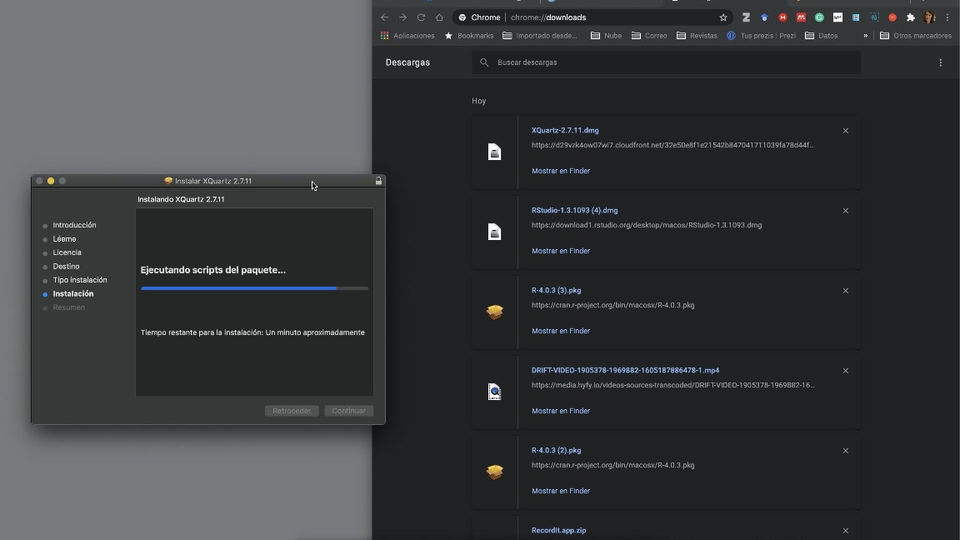Select Instalación step in installer
This screenshot has height=540, width=960.
coord(73,294)
